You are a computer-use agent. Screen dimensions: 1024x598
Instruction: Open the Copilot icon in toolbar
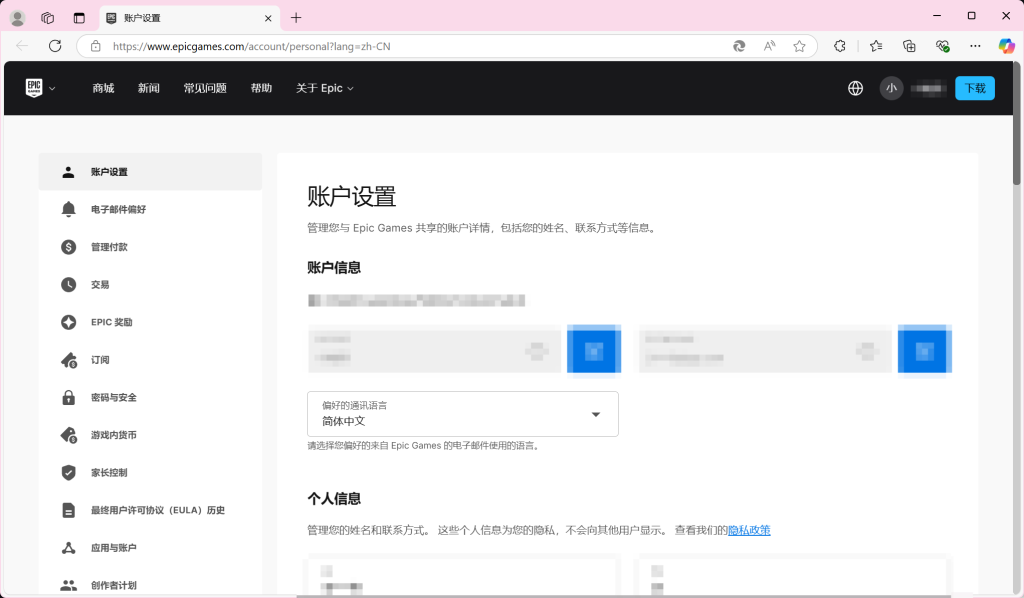[1006, 46]
